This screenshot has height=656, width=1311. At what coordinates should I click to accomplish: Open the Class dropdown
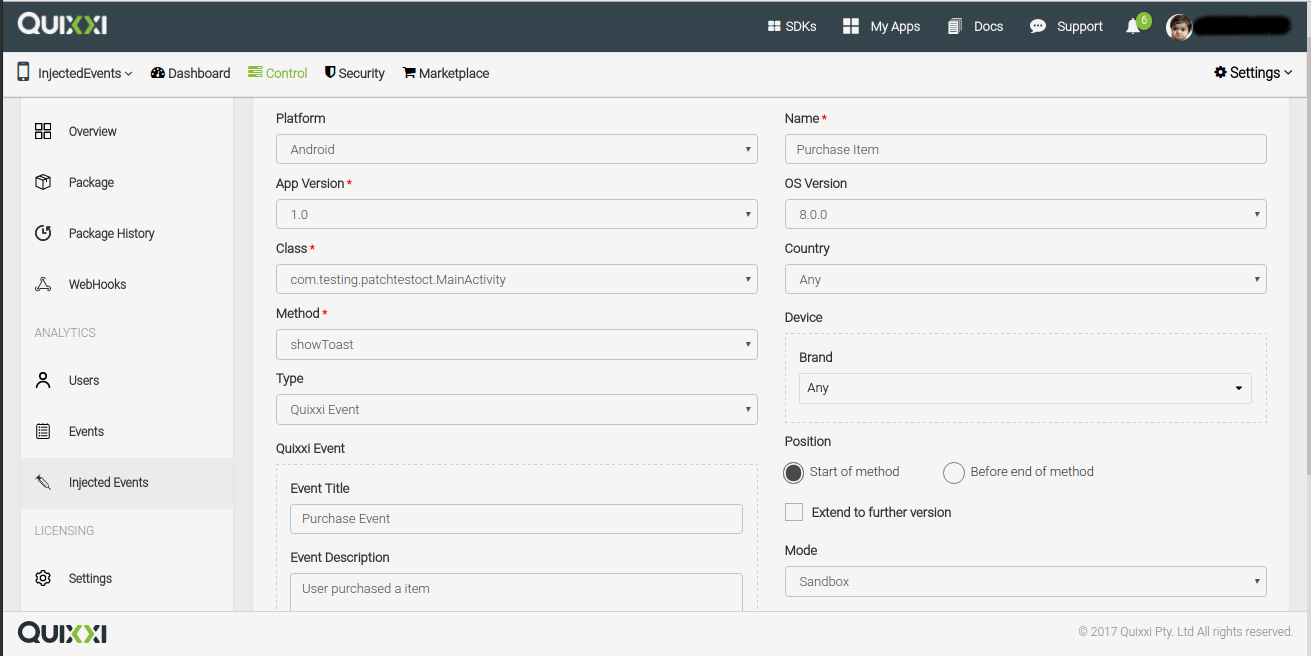click(516, 279)
